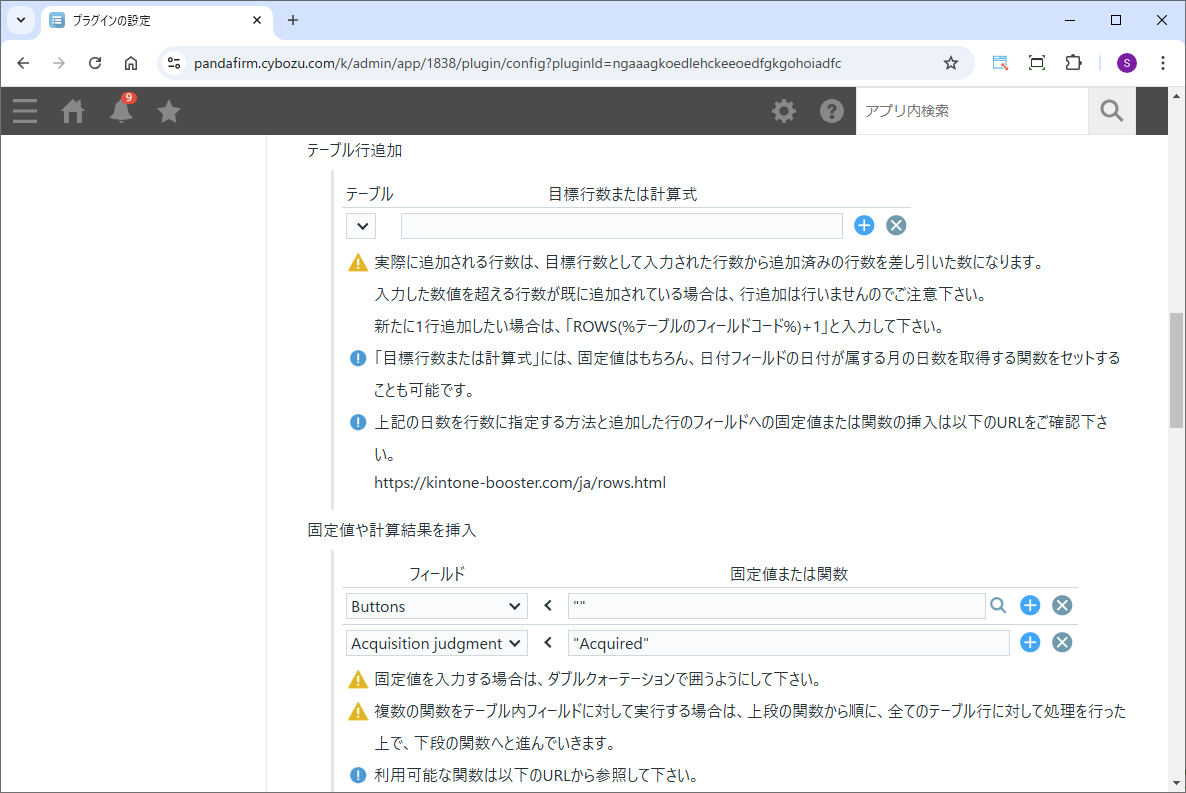Open the favorites star in kintone header

coord(169,111)
